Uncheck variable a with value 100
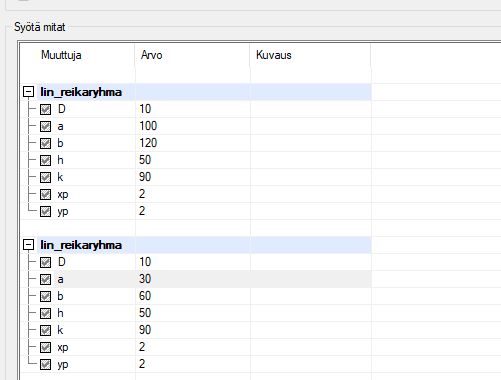 click(45, 126)
